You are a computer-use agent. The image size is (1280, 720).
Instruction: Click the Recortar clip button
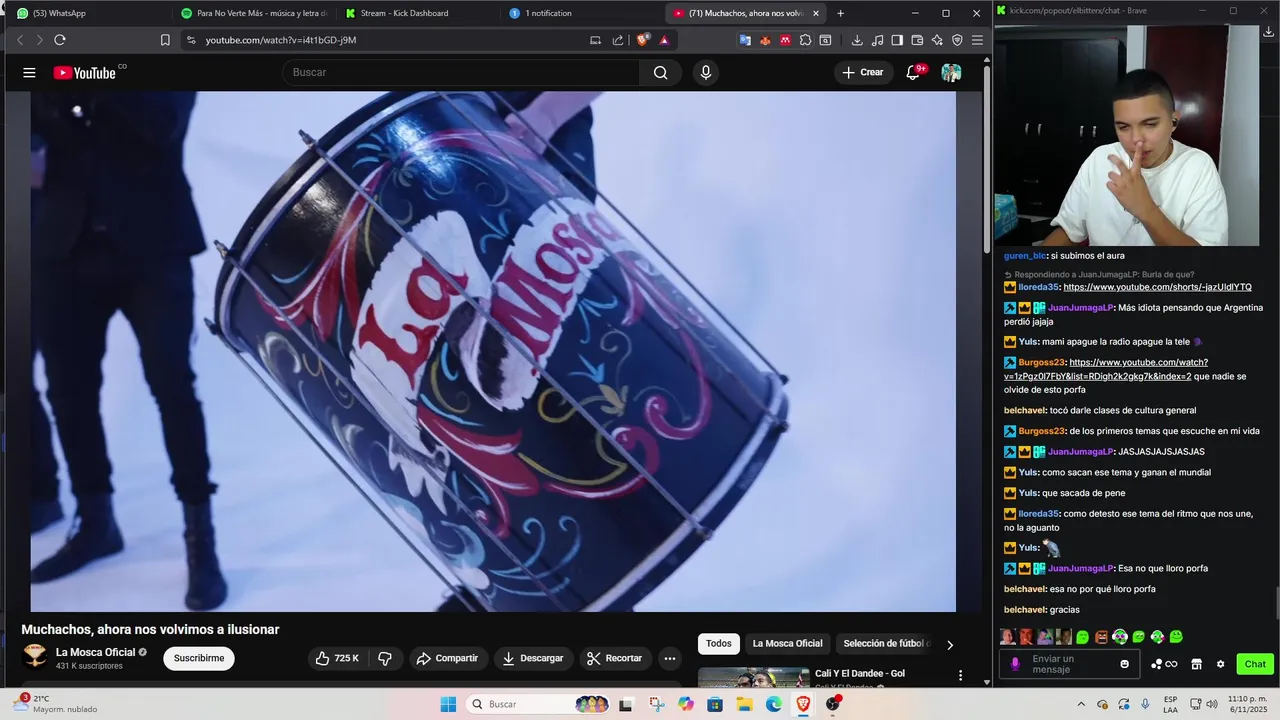coord(614,658)
